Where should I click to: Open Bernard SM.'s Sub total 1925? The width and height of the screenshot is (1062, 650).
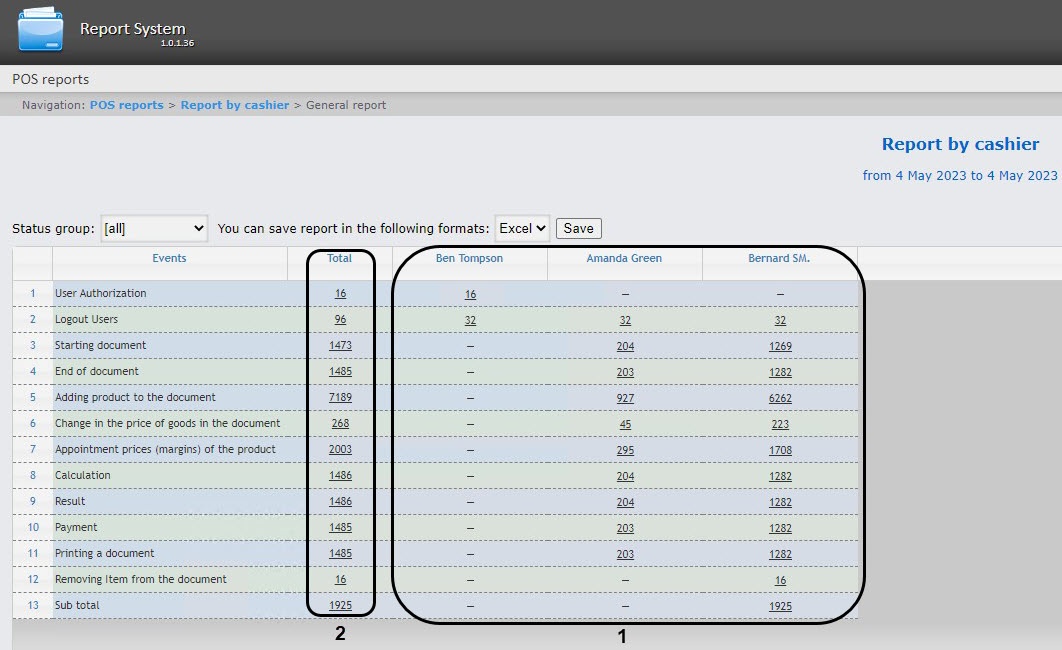[x=780, y=606]
